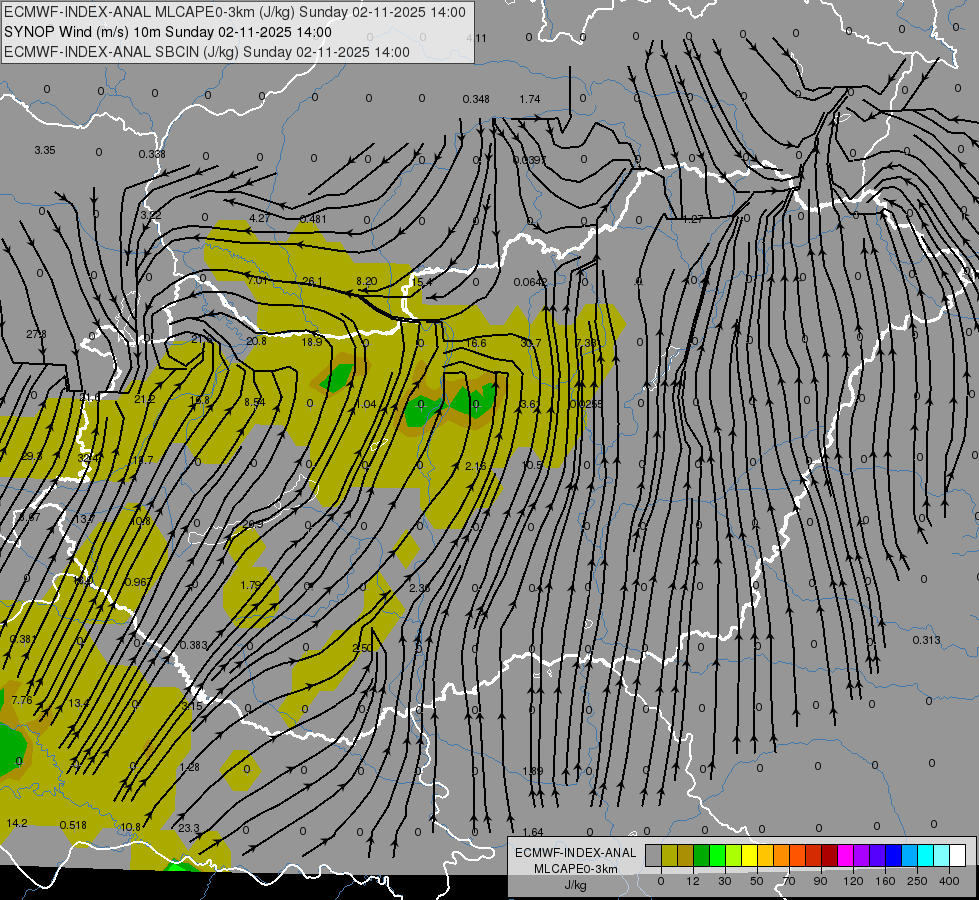The height and width of the screenshot is (900, 979).
Task: Click map value 0.0255
Action: [x=587, y=404]
